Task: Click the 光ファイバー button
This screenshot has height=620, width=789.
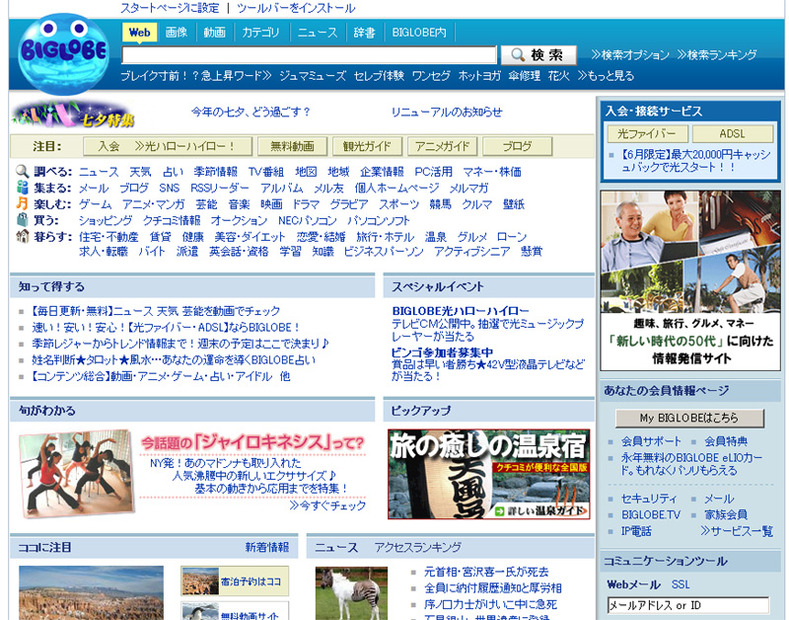Action: click(647, 134)
